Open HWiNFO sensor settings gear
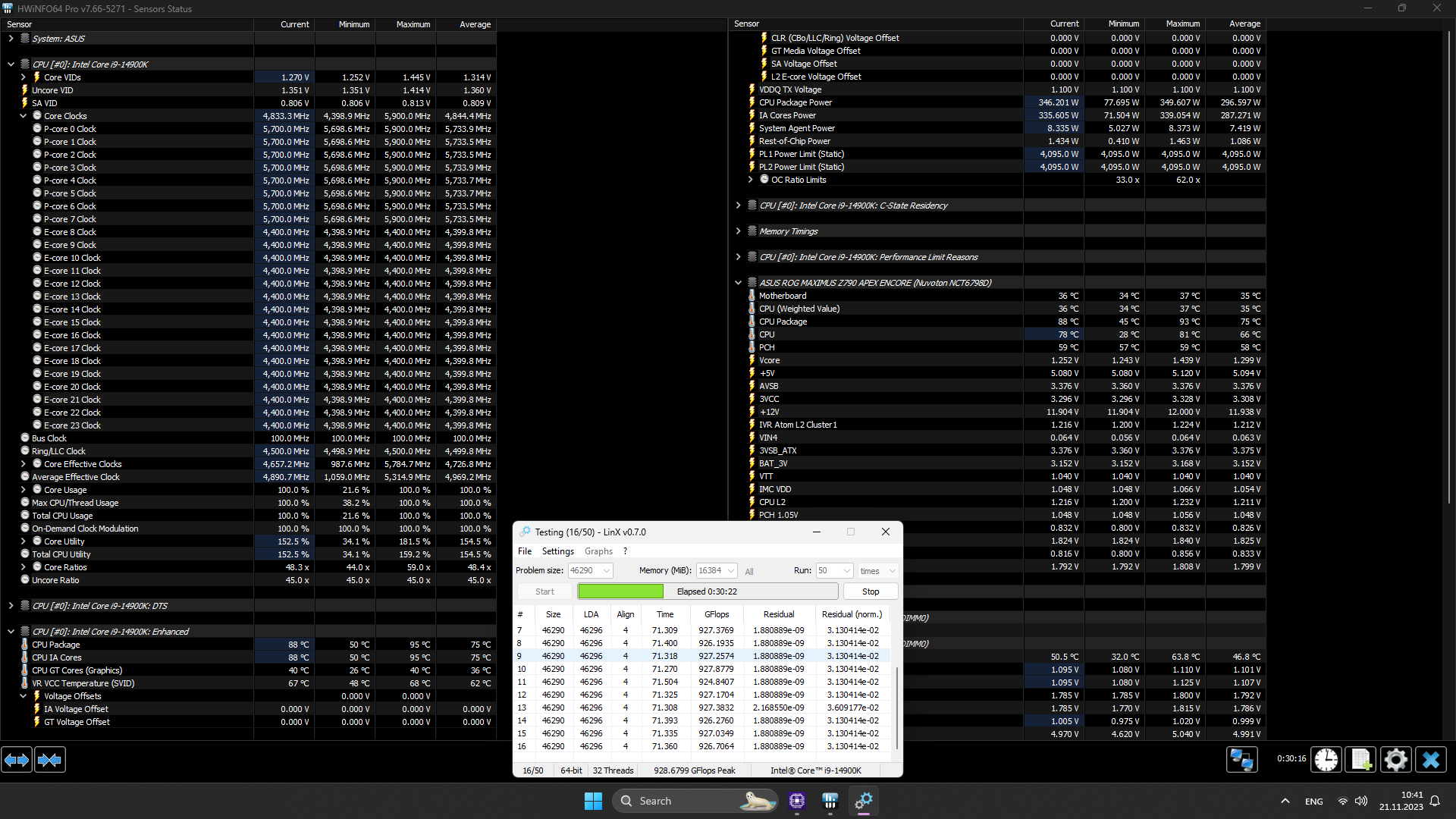The width and height of the screenshot is (1456, 819). pos(1395,759)
